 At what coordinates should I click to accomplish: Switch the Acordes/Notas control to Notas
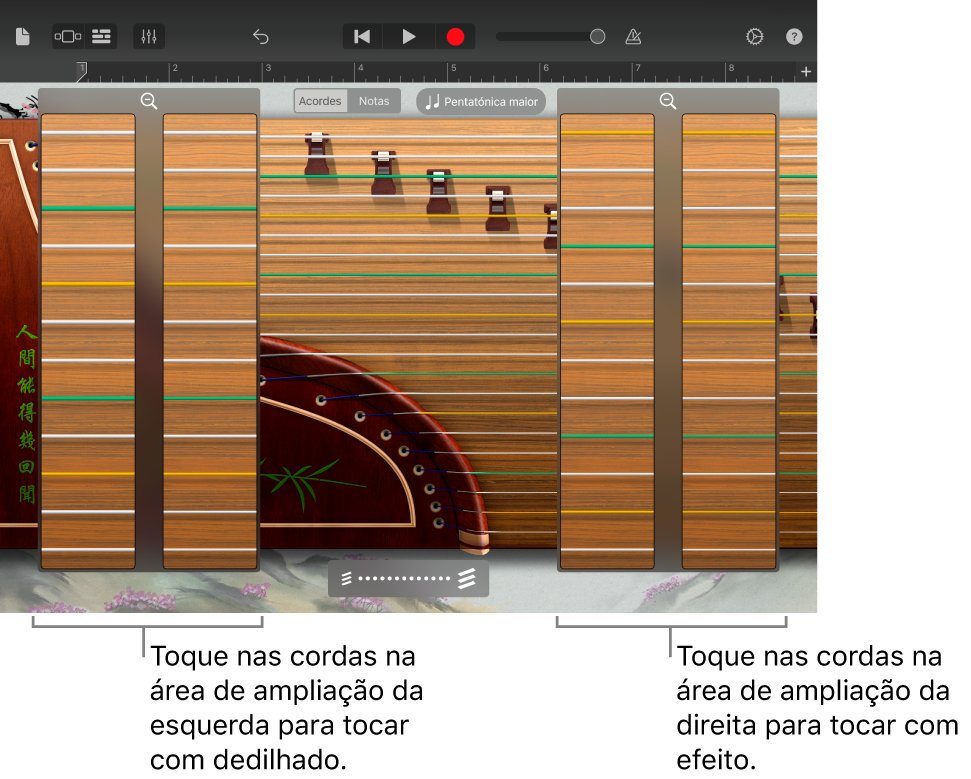[374, 101]
